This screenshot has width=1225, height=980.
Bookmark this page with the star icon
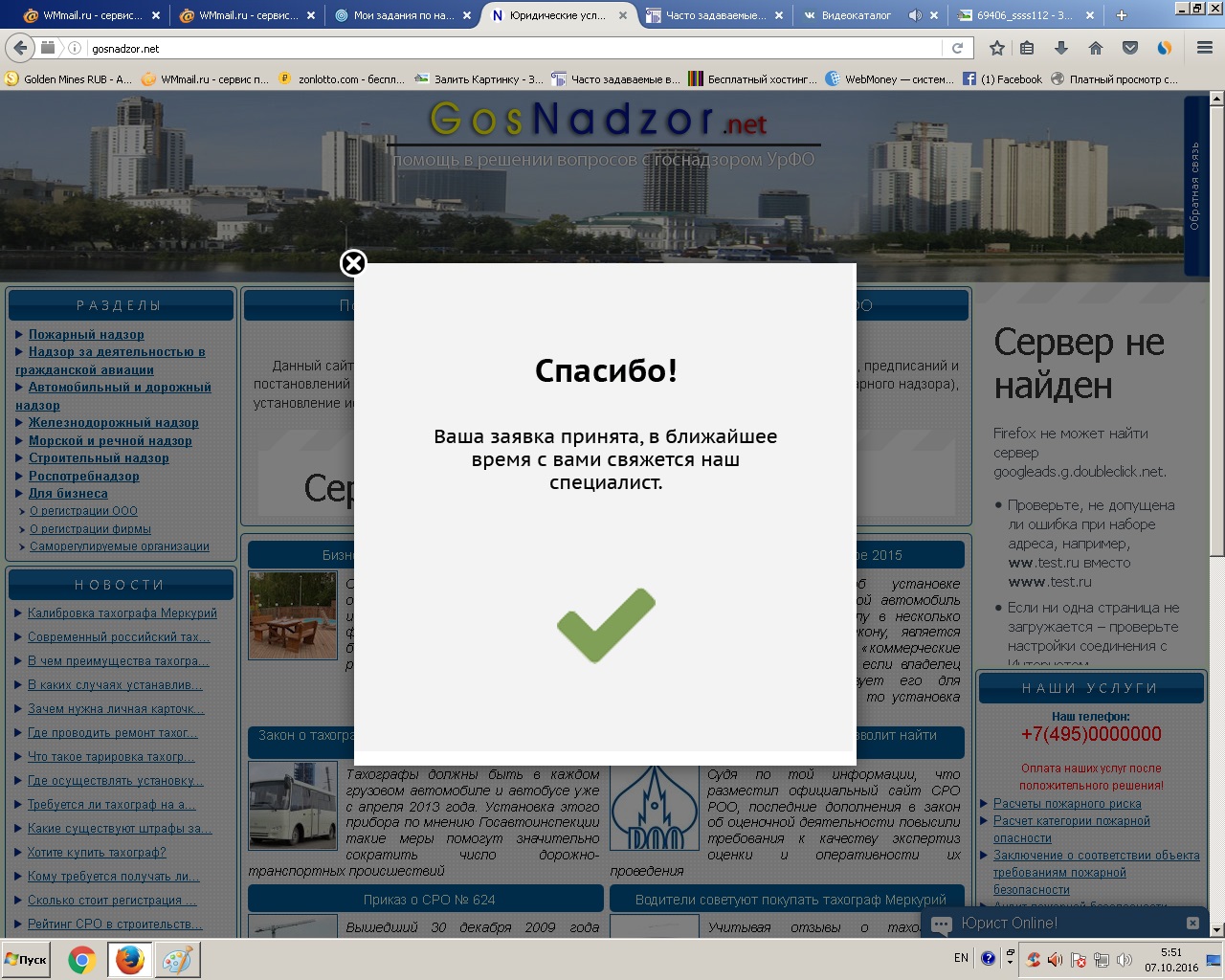[996, 48]
